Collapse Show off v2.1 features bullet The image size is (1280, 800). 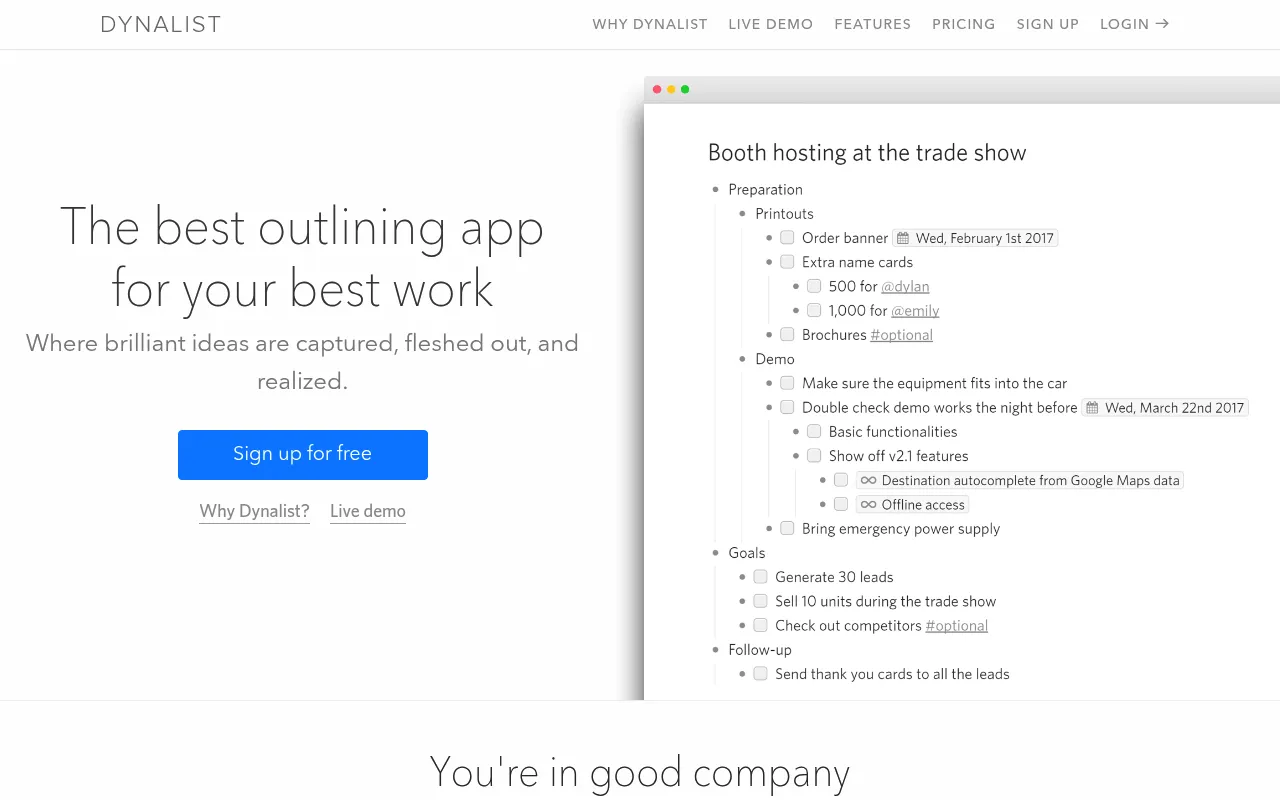coord(797,455)
